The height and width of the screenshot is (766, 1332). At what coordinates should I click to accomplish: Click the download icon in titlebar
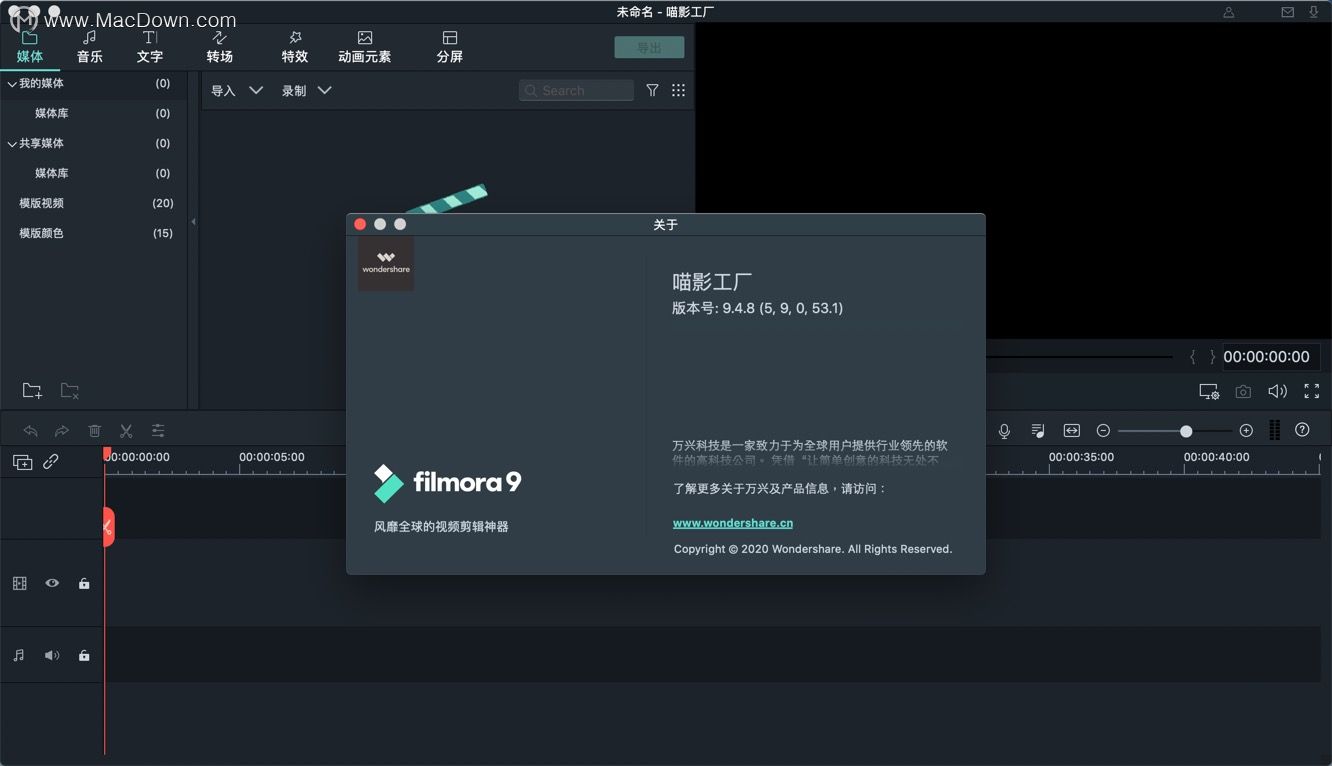(x=1314, y=12)
